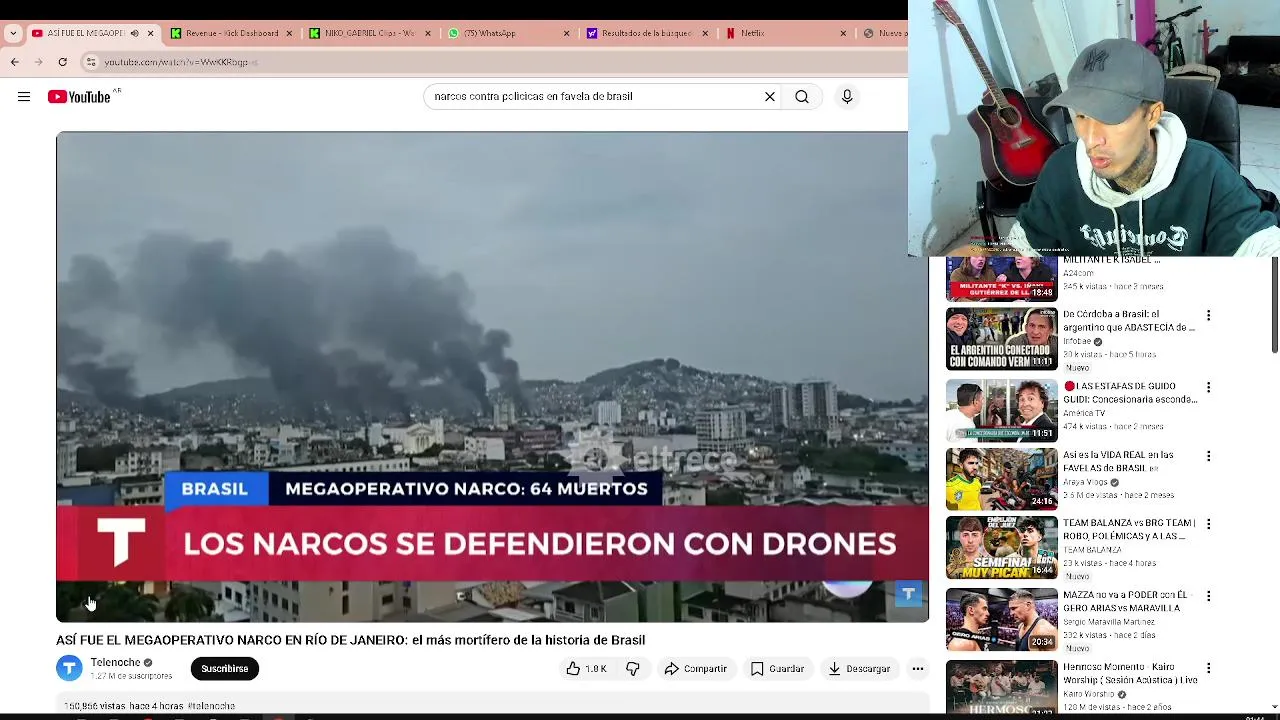Save the video with Guardar
Viewport: 1280px width, 720px height.
pyautogui.click(x=777, y=668)
